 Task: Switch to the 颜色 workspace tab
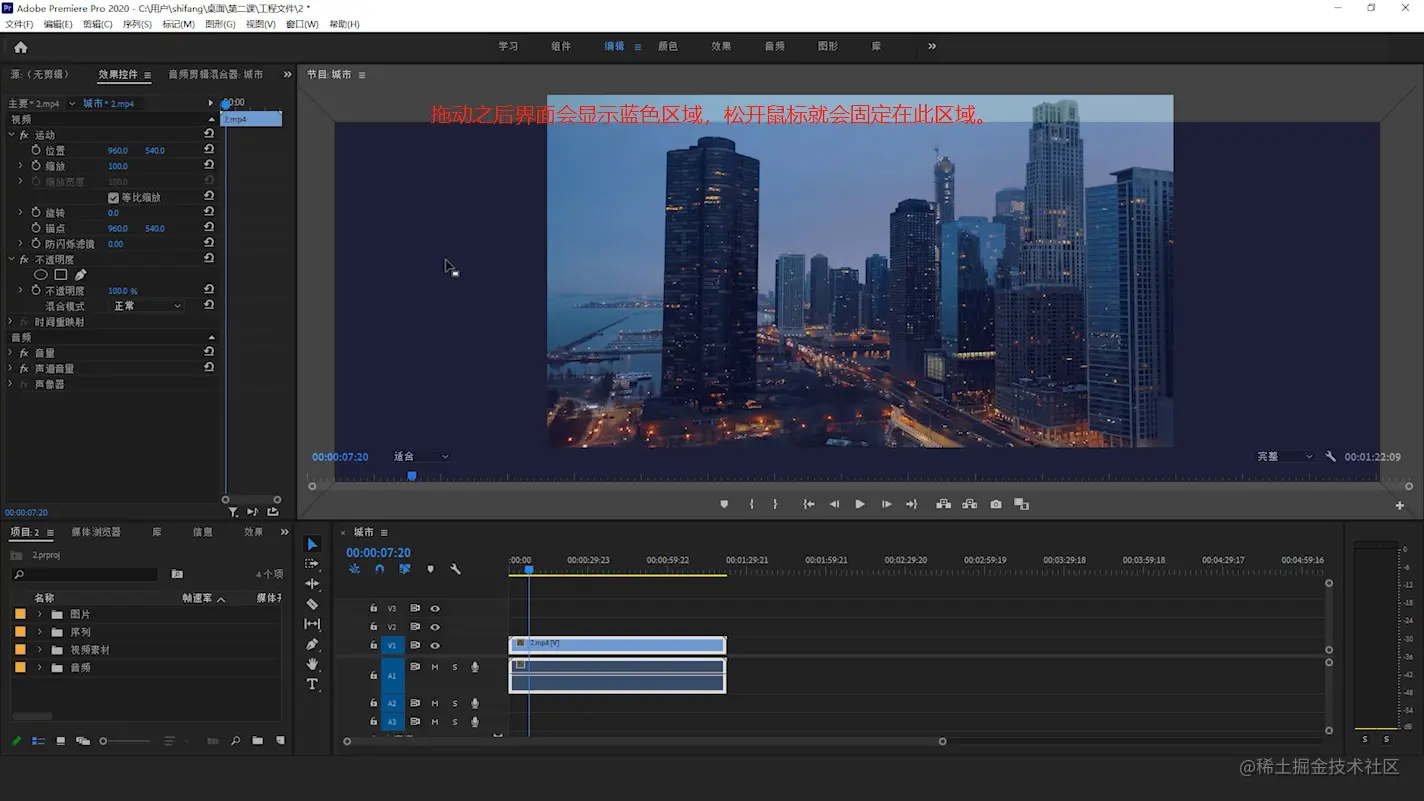click(x=668, y=47)
